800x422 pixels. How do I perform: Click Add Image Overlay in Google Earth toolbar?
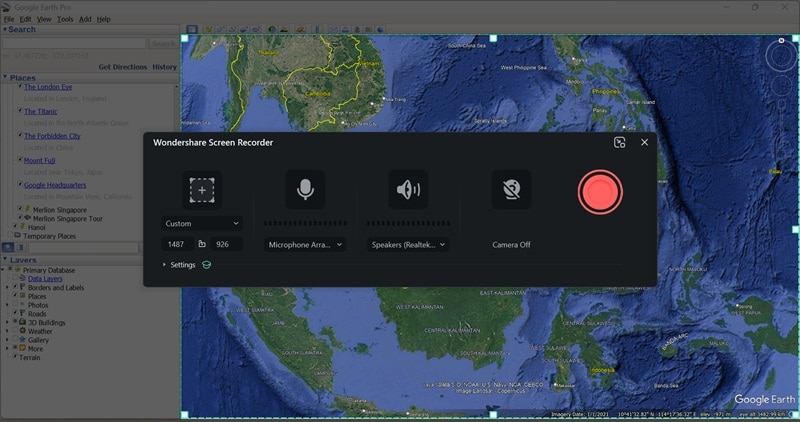coord(244,30)
